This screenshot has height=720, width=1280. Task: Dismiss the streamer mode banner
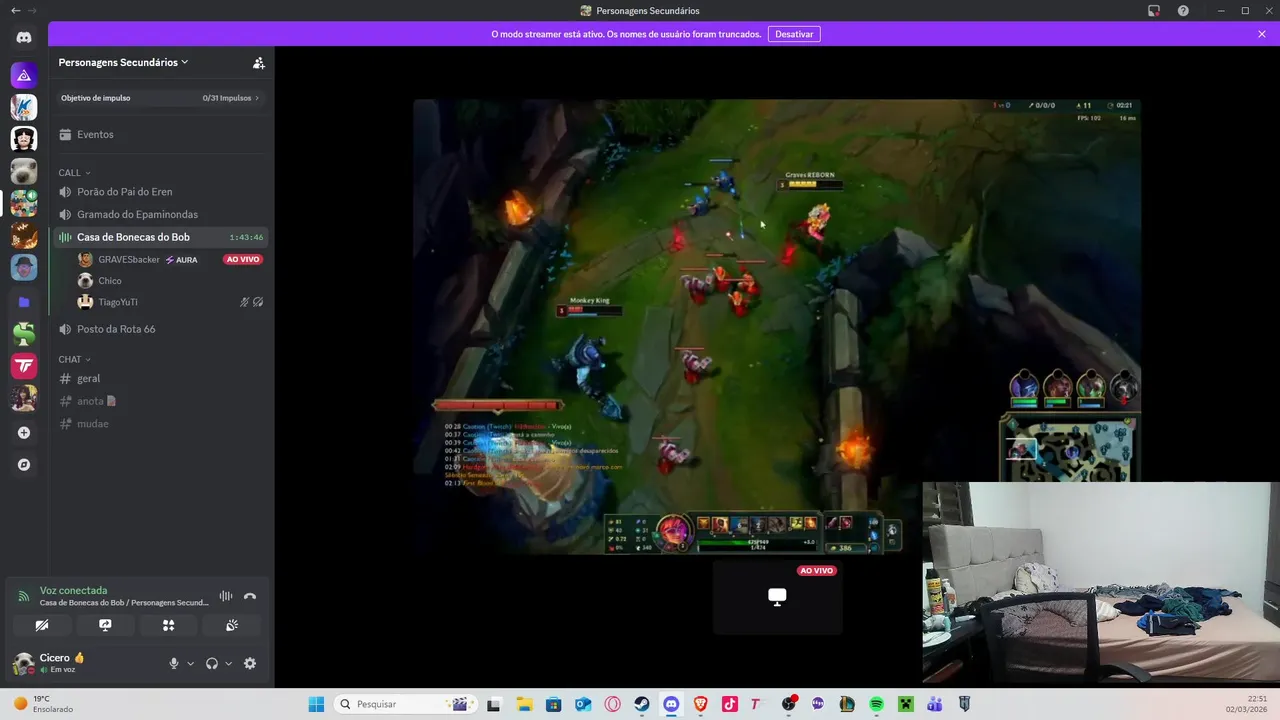click(1262, 34)
